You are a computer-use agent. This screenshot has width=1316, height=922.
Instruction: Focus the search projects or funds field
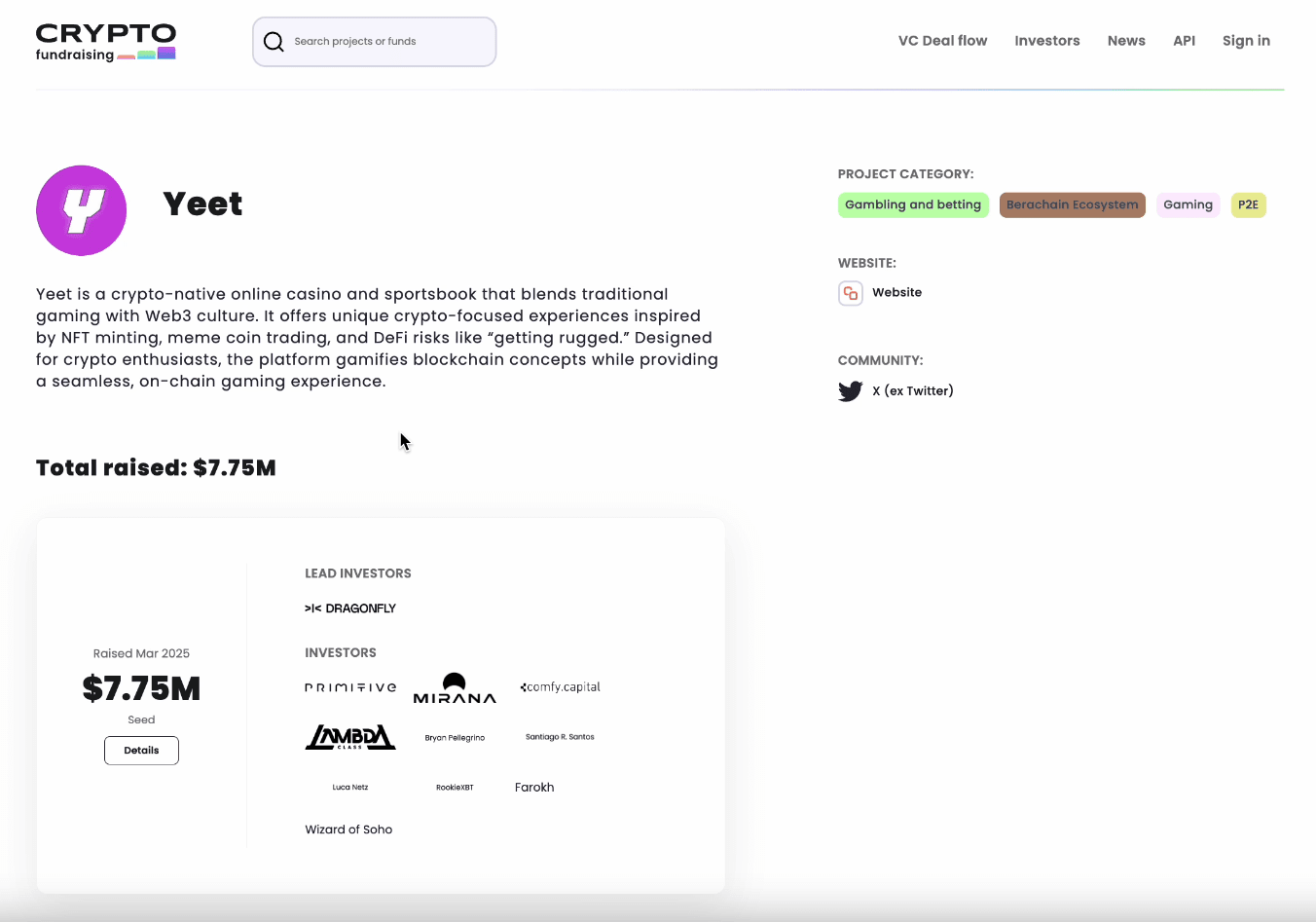click(375, 42)
